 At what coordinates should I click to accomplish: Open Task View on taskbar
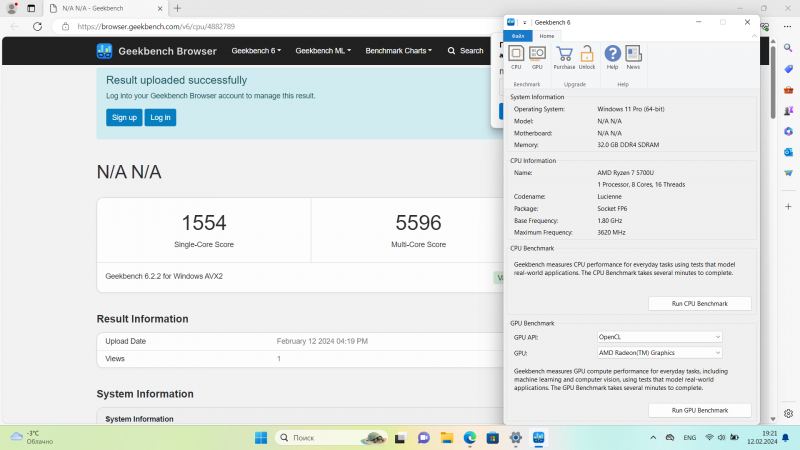(x=400, y=438)
